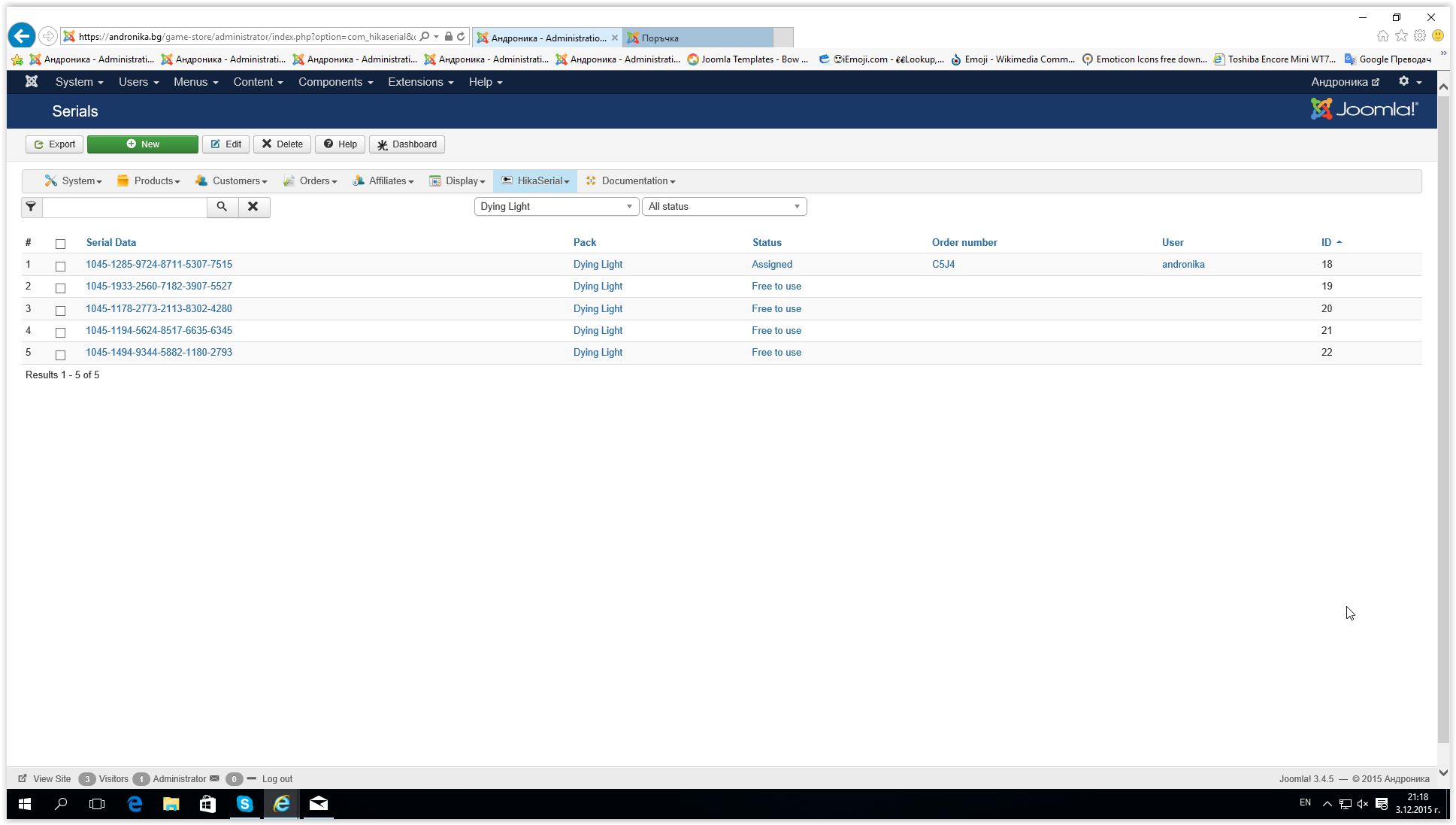Open order number C5J4 link
Viewport: 1456px width, 825px height.
pyautogui.click(x=943, y=265)
